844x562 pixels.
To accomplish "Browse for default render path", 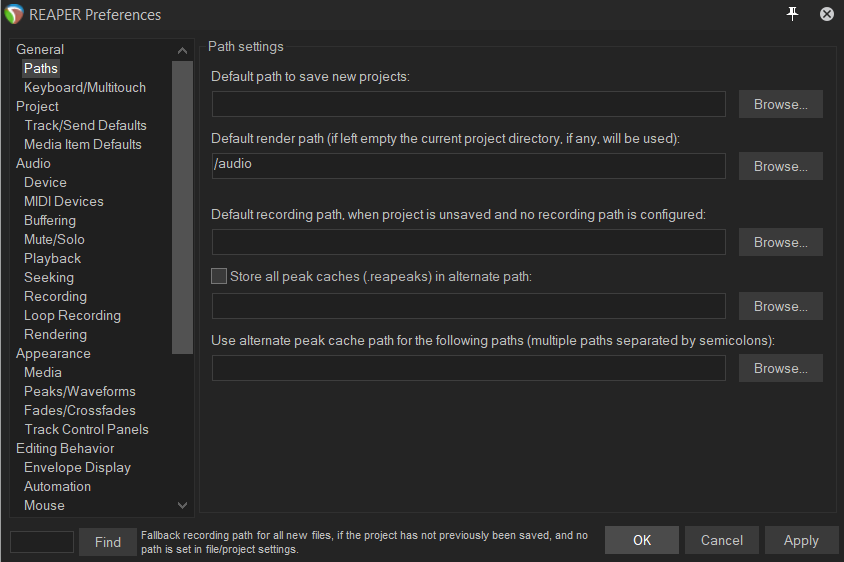I will pos(780,166).
